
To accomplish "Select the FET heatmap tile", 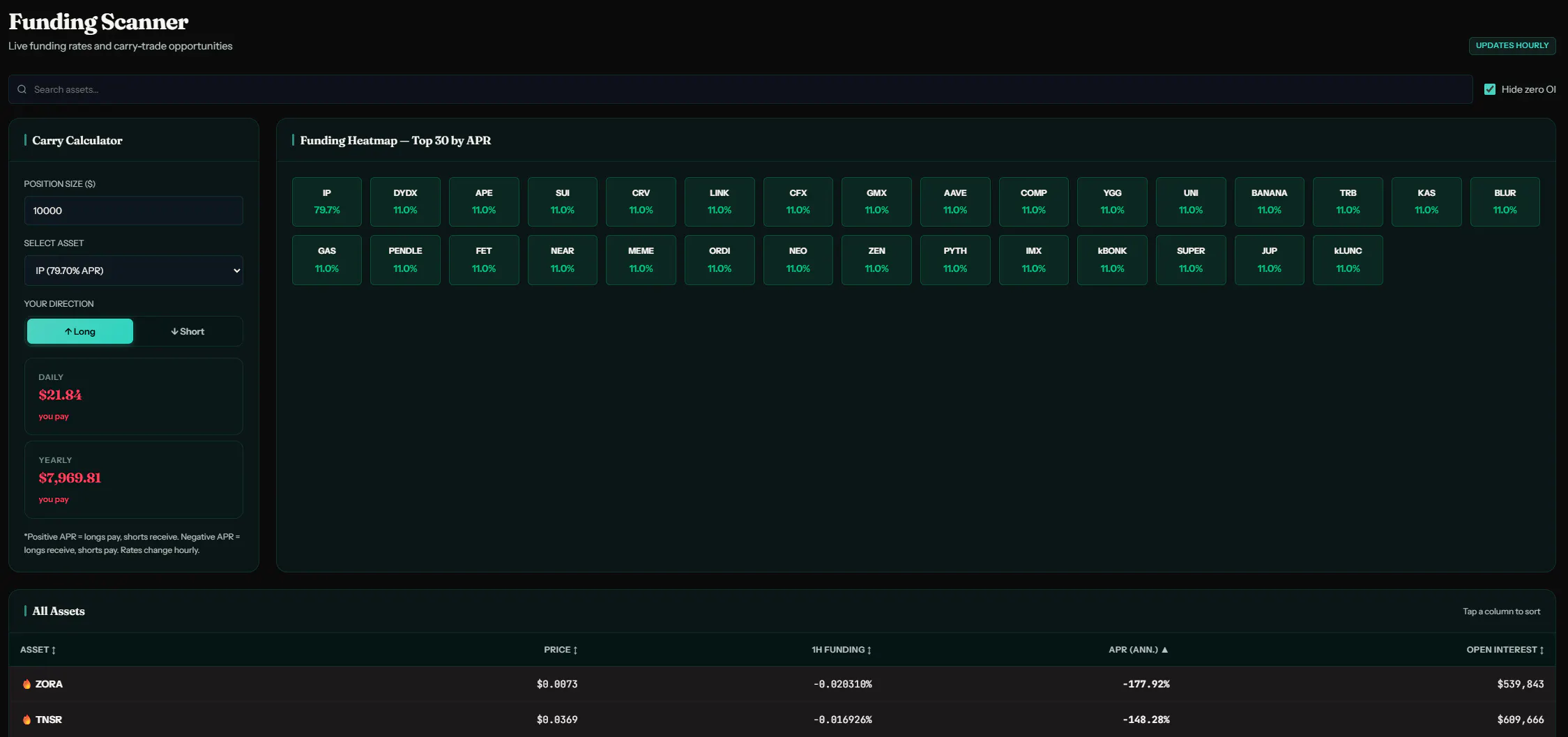I will point(484,260).
